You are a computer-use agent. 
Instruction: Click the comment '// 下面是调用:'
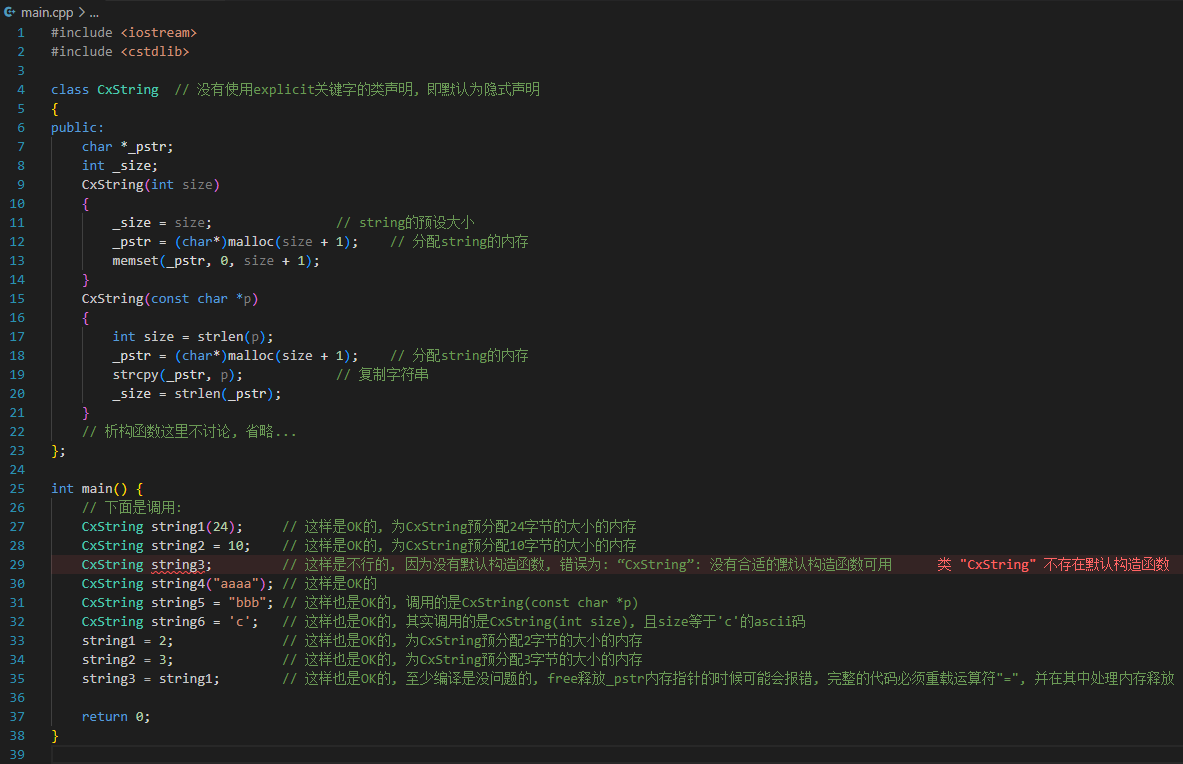tap(132, 507)
